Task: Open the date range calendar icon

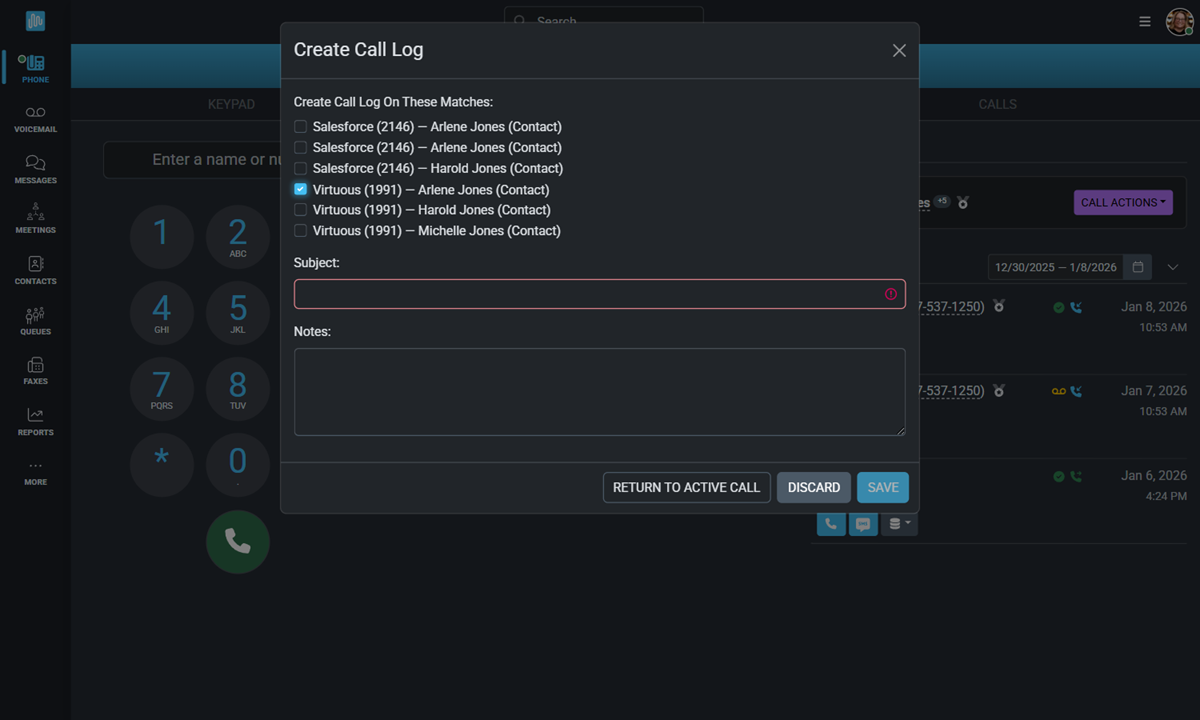Action: [1138, 267]
